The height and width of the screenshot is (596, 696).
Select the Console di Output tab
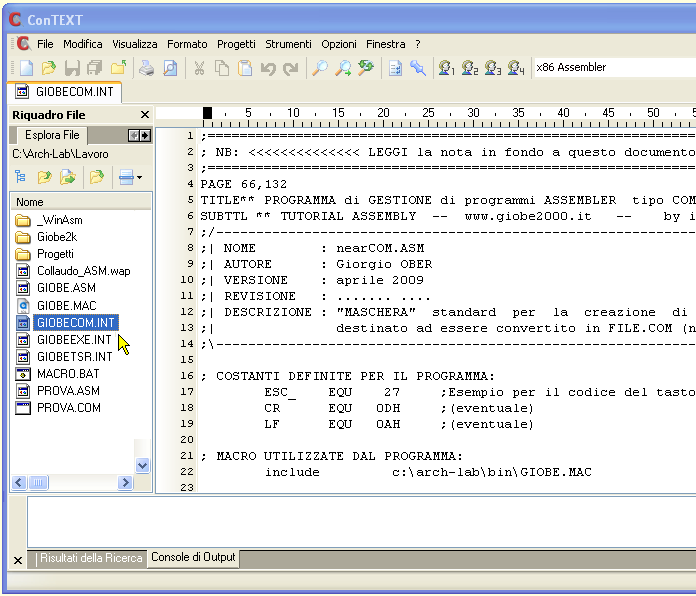193,557
